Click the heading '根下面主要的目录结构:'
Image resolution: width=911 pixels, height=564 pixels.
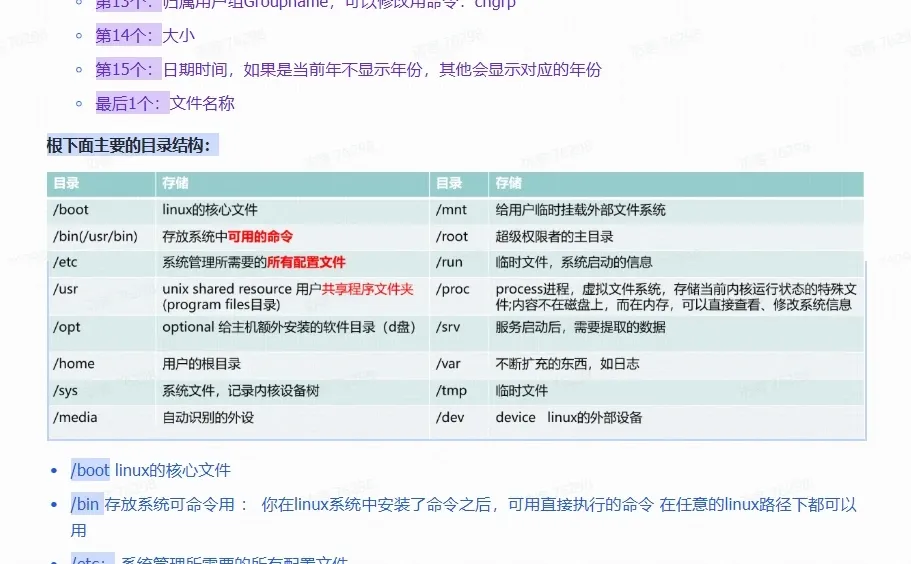[x=132, y=145]
